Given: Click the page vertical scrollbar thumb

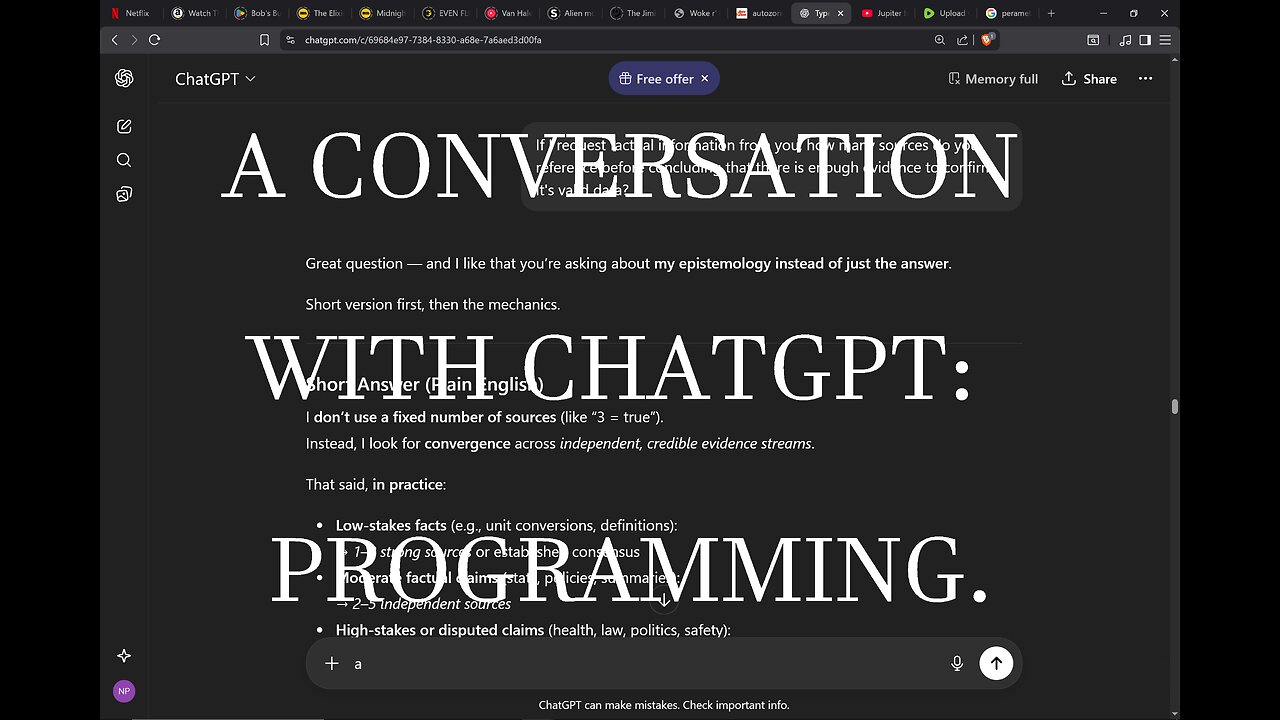Looking at the screenshot, I should click(x=1174, y=406).
